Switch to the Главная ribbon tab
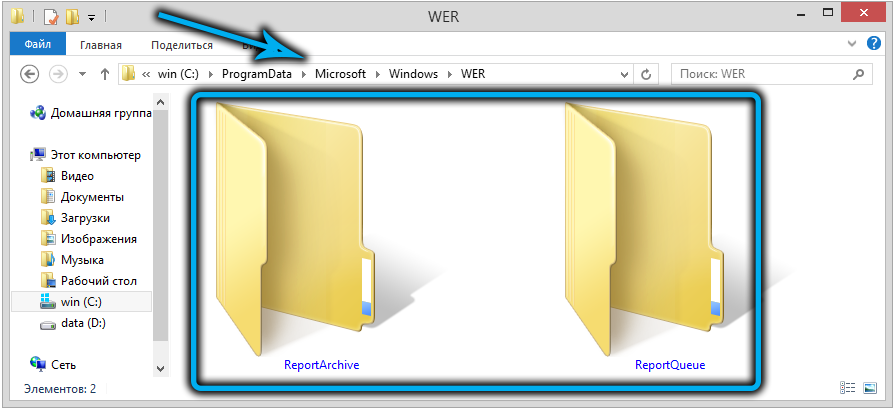Image resolution: width=895 pixels, height=409 pixels. point(101,45)
